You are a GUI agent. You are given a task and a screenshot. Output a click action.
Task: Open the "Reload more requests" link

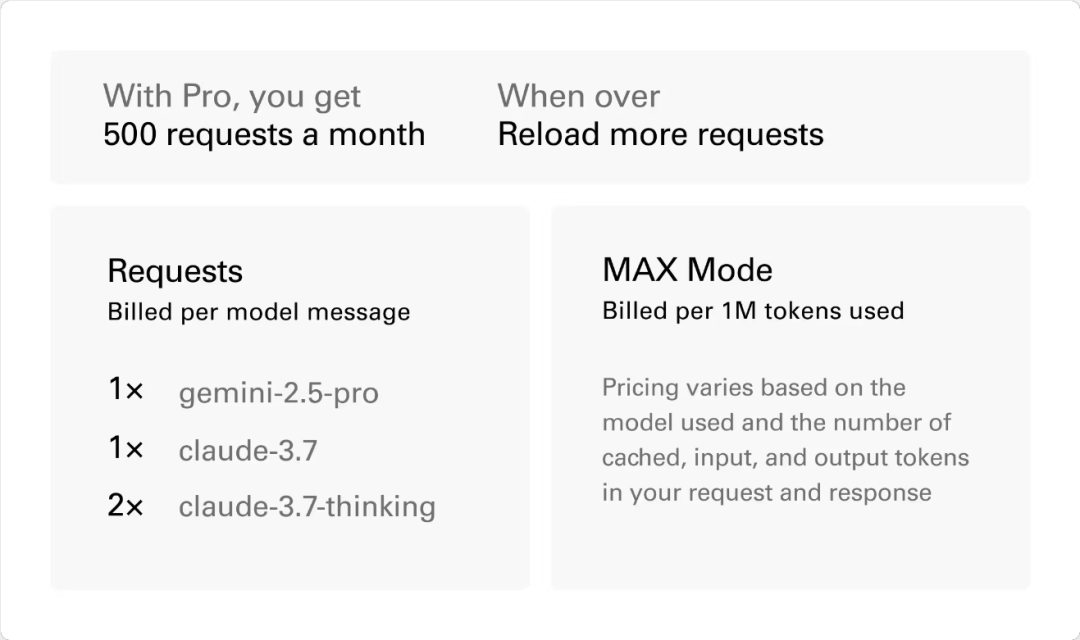point(660,135)
